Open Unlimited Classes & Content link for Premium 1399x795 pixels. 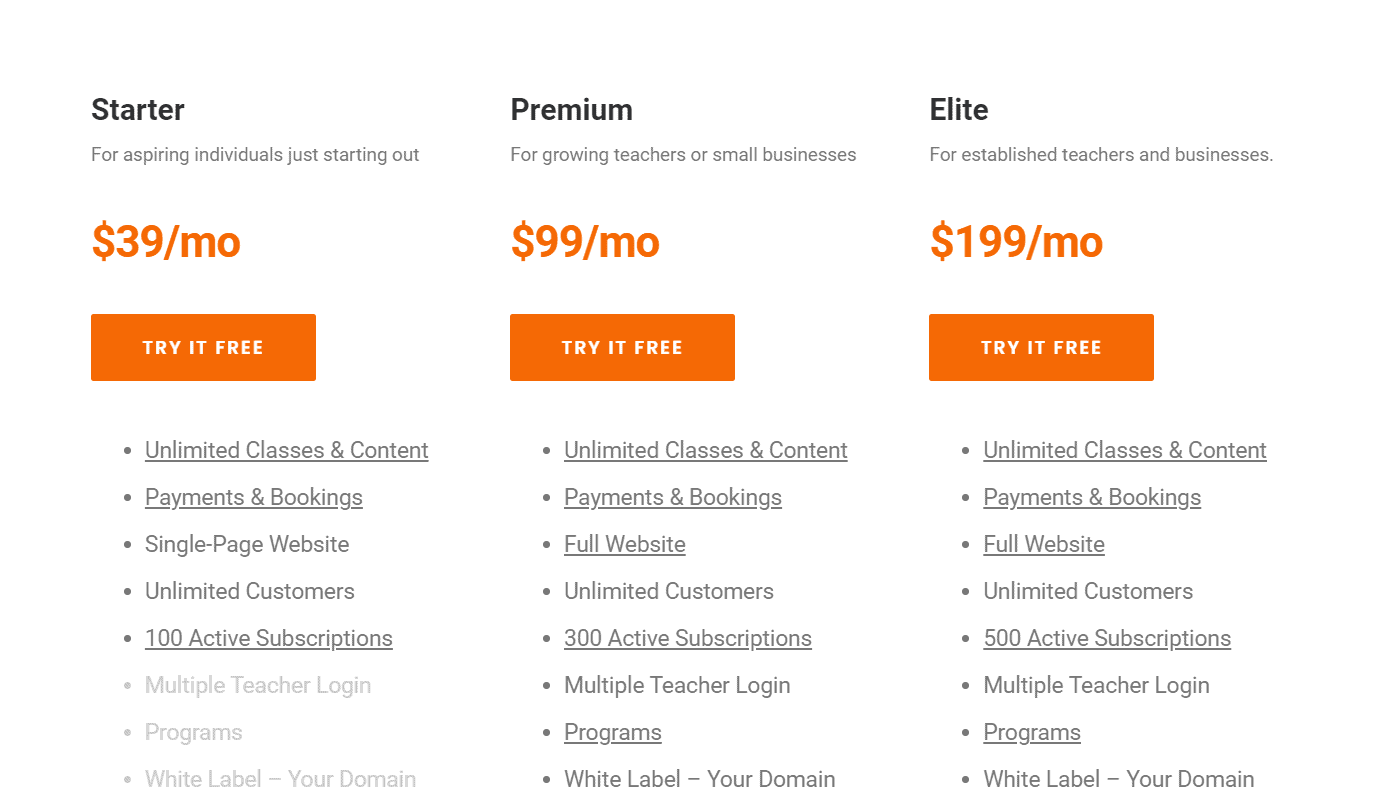[x=705, y=450]
